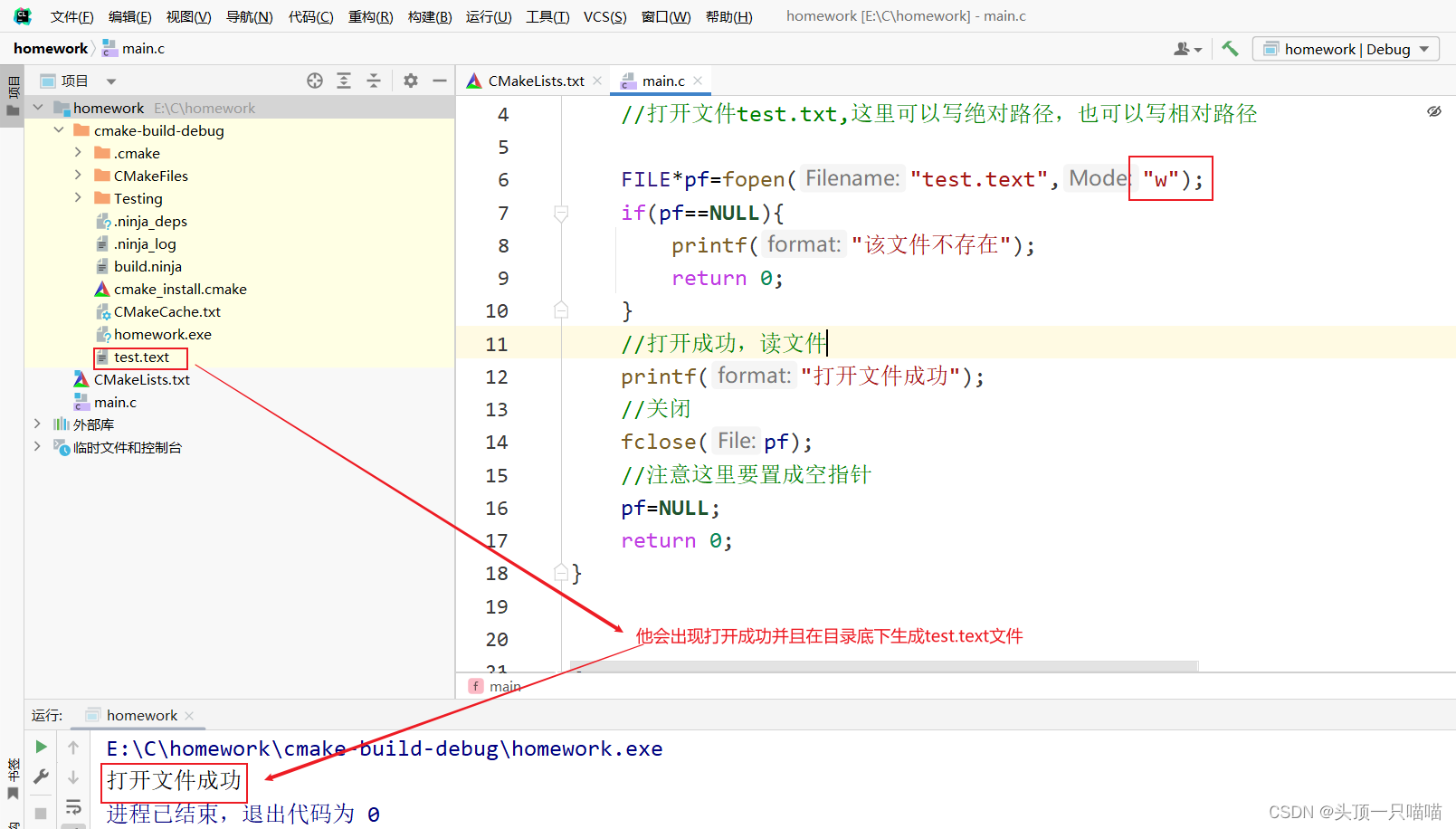
Task: Open the 编辑(E) menu
Action: pyautogui.click(x=130, y=16)
